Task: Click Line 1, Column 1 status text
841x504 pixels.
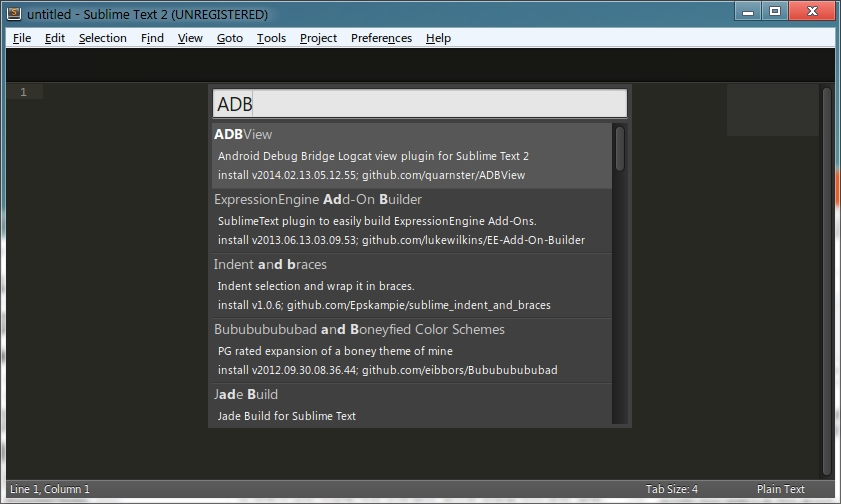Action: pyautogui.click(x=50, y=489)
